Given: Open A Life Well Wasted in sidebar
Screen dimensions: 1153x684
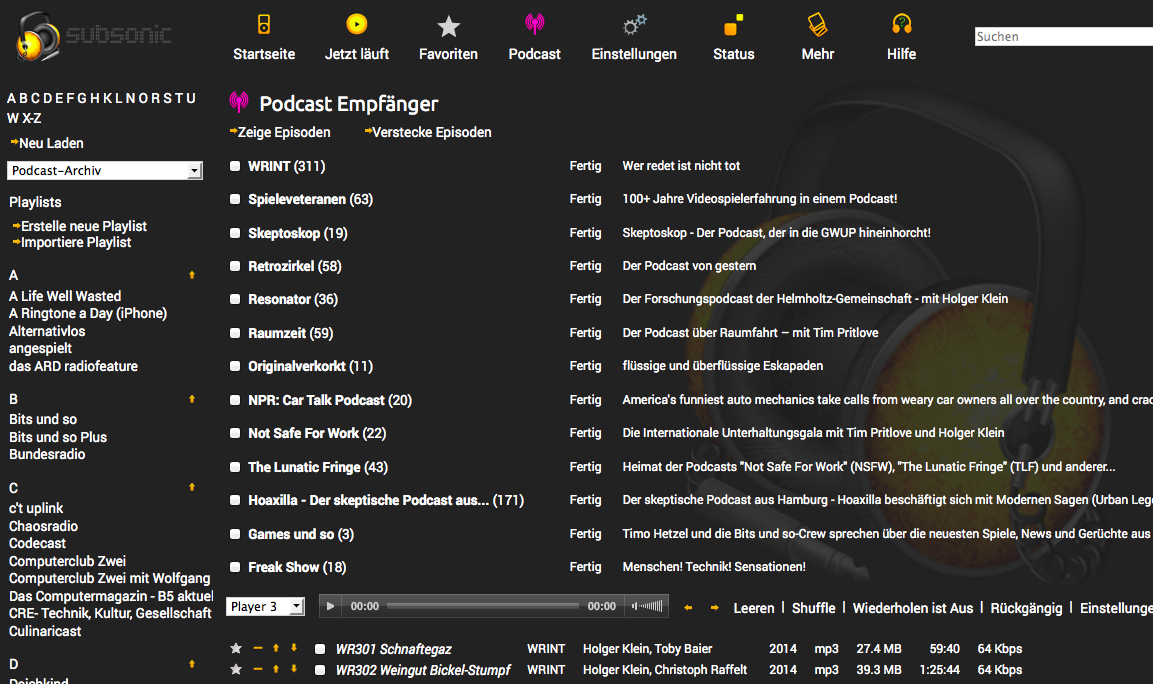Looking at the screenshot, I should (x=65, y=296).
